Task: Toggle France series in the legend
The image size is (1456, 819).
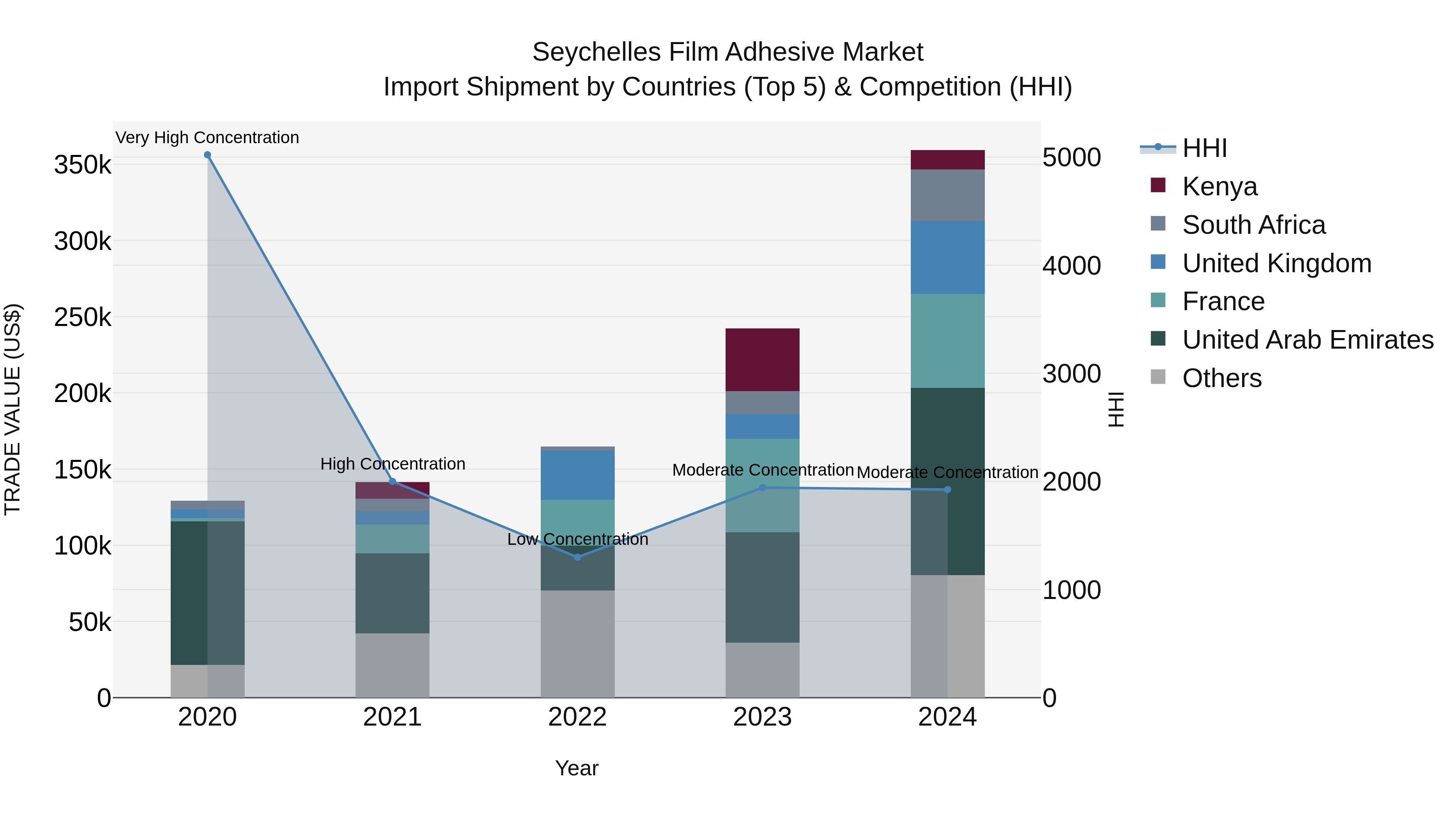Action: 1207,301
